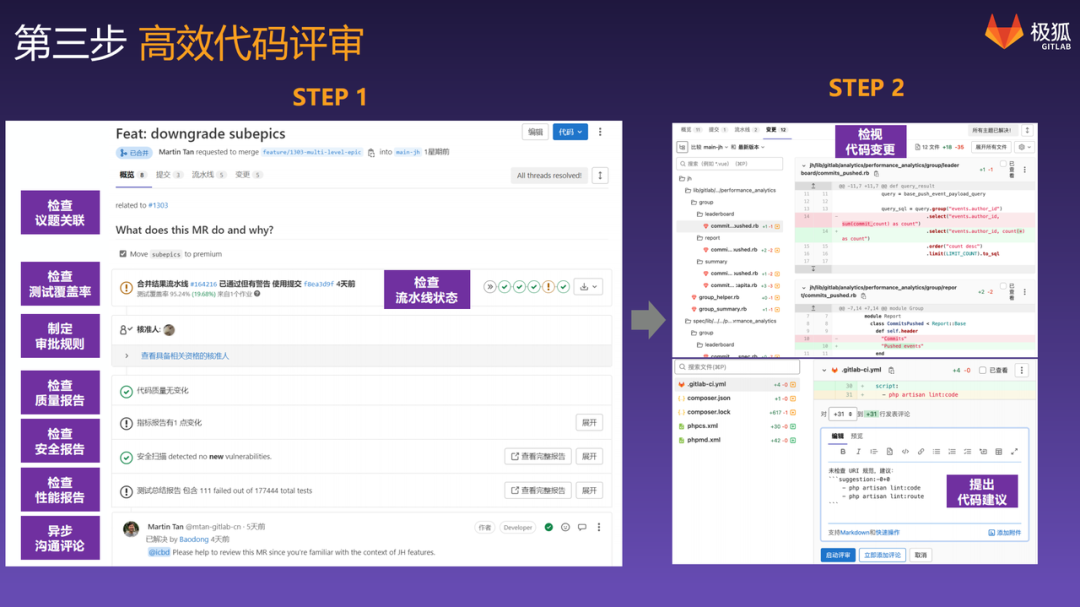The image size is (1080, 607).
Task: Switch to the 变更 12 tab in STEP 2
Action: 776,130
